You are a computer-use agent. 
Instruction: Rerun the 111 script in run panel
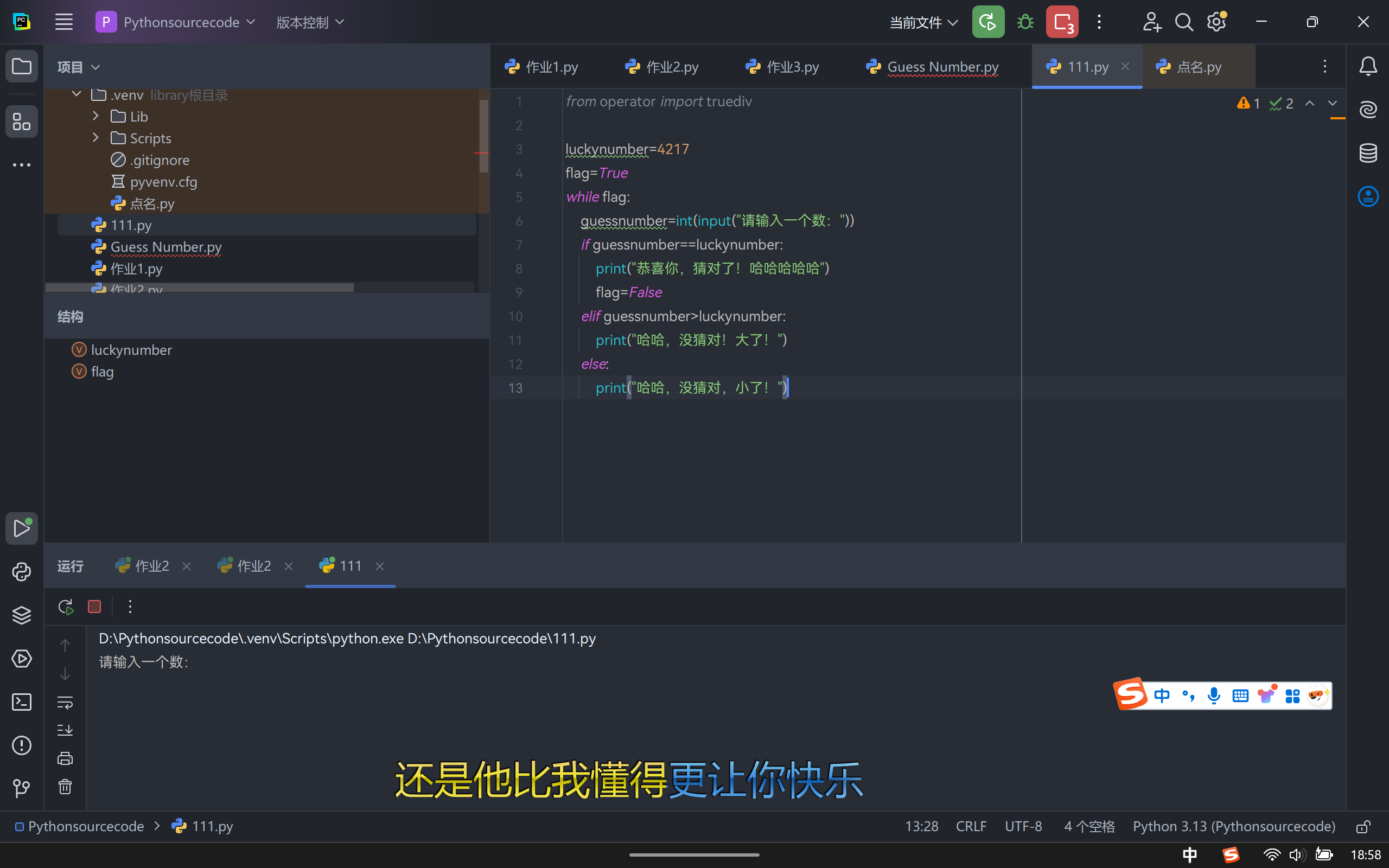click(x=66, y=607)
